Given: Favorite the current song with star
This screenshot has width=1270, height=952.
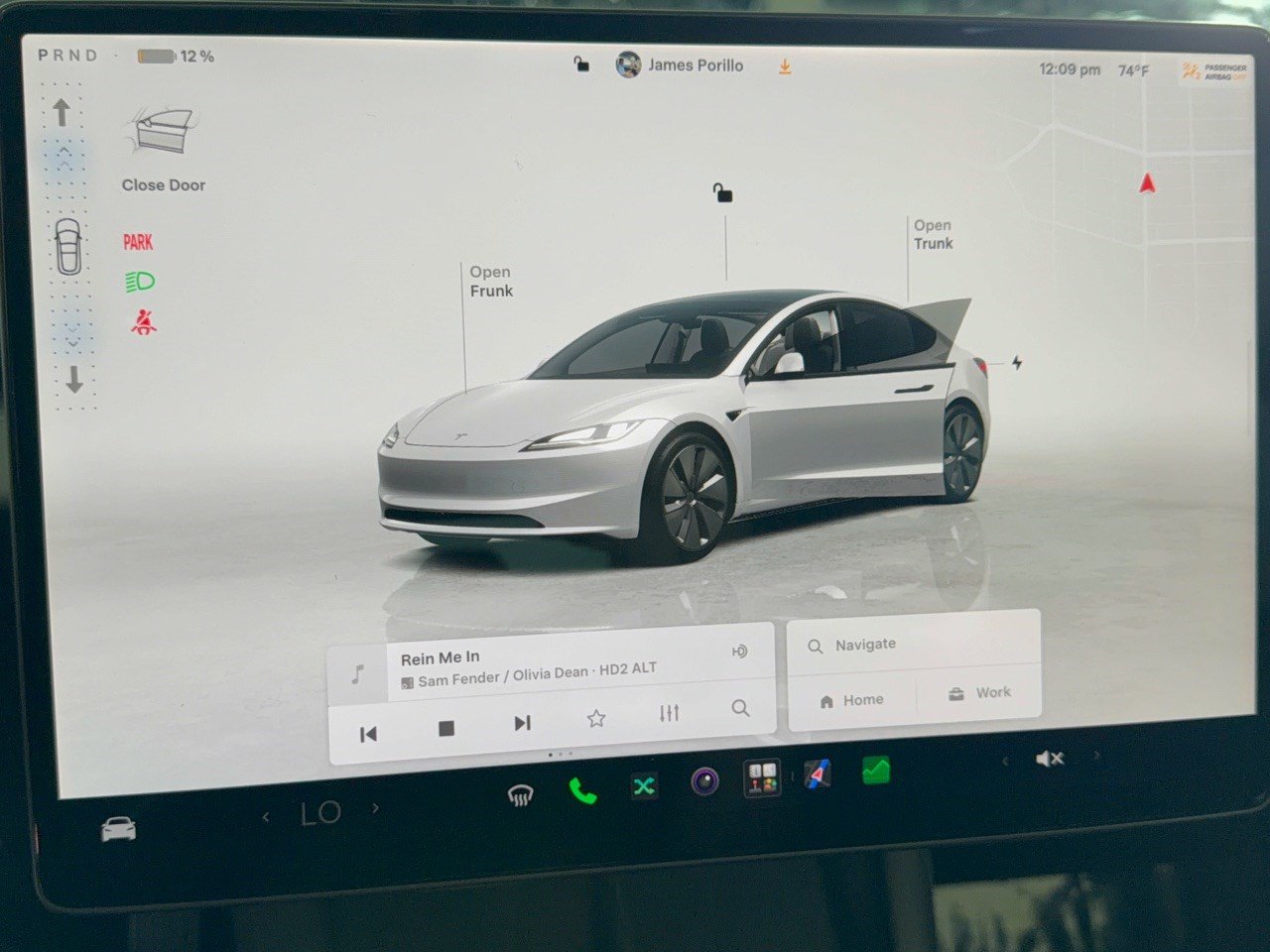Looking at the screenshot, I should coord(596,719).
